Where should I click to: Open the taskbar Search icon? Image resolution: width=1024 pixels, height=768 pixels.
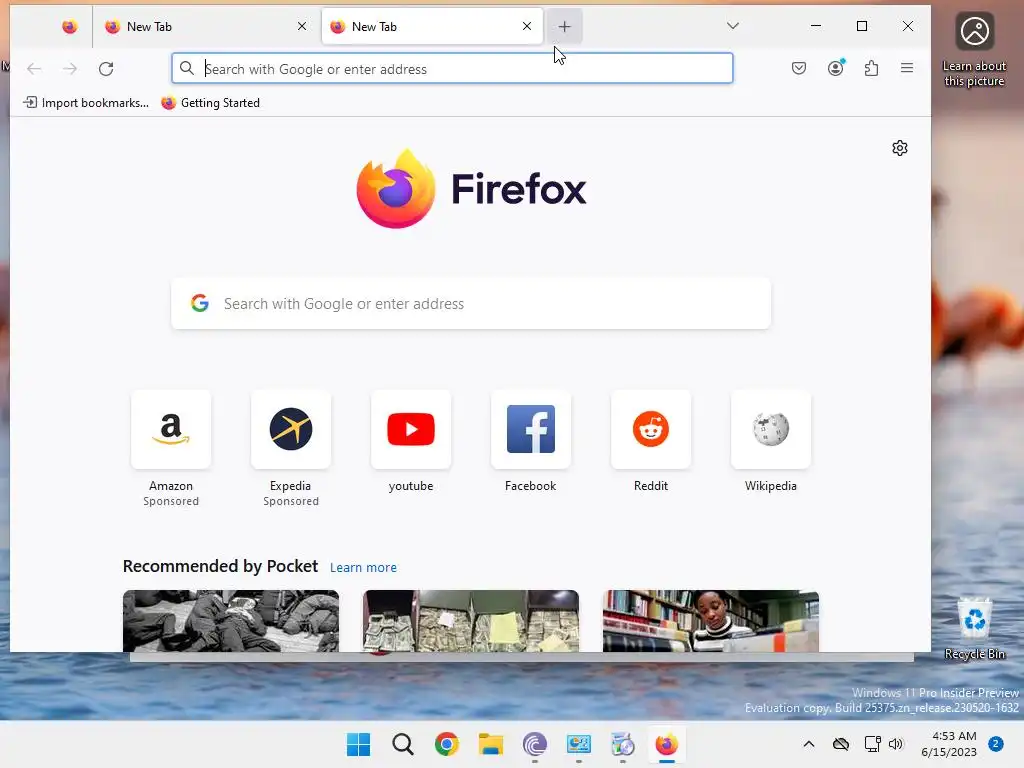[403, 744]
